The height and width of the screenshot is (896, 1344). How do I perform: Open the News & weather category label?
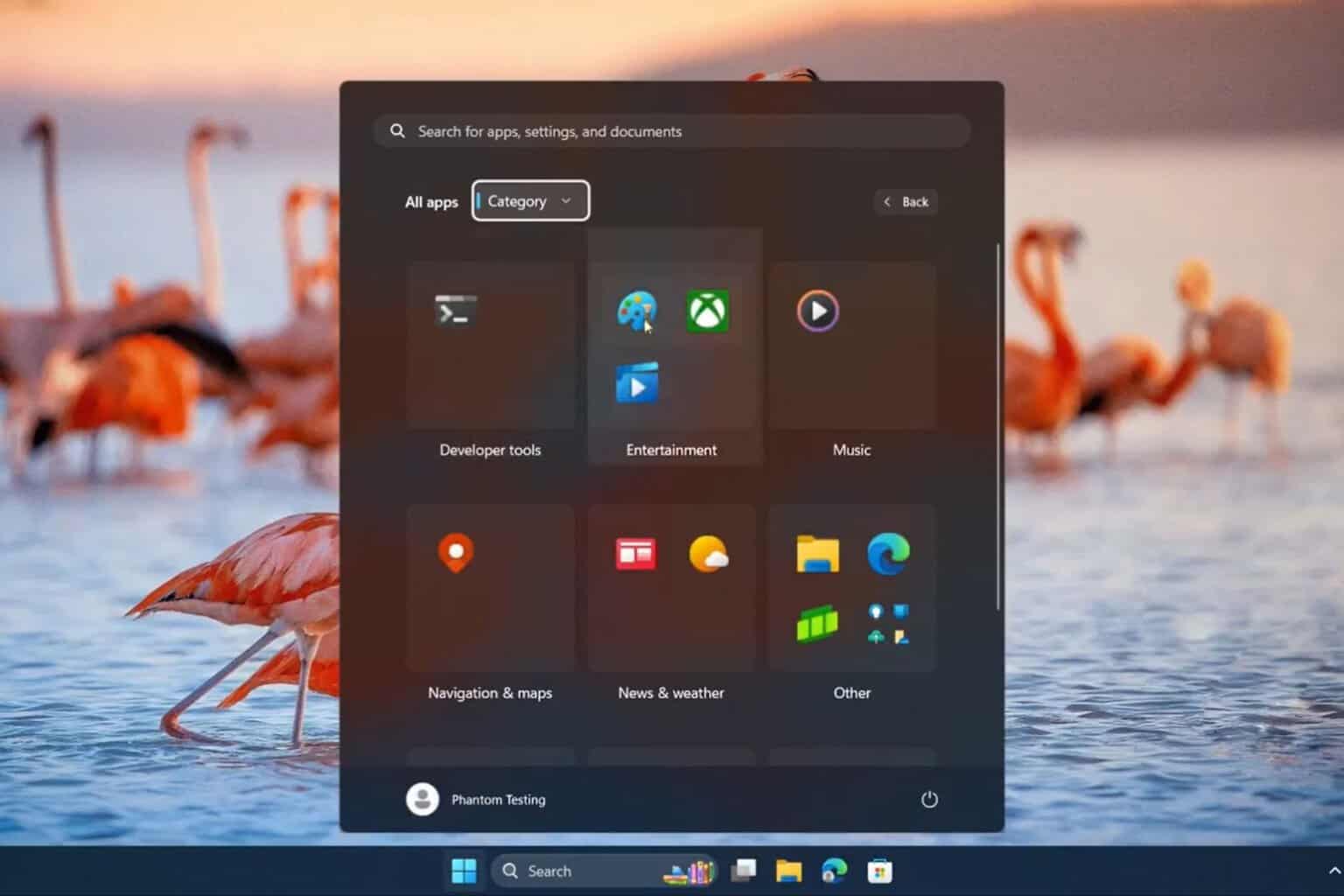pos(671,693)
